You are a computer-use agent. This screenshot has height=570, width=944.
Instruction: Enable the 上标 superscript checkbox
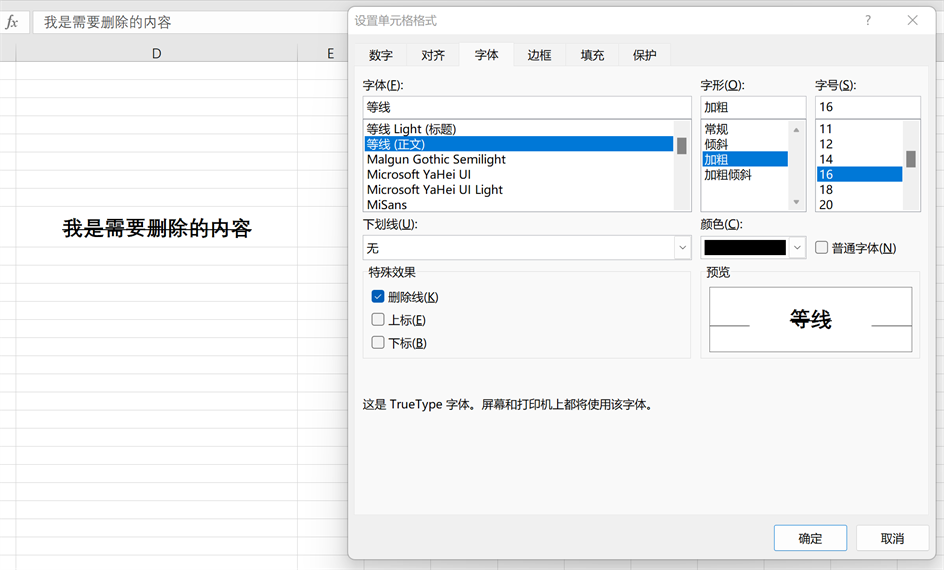coord(378,320)
